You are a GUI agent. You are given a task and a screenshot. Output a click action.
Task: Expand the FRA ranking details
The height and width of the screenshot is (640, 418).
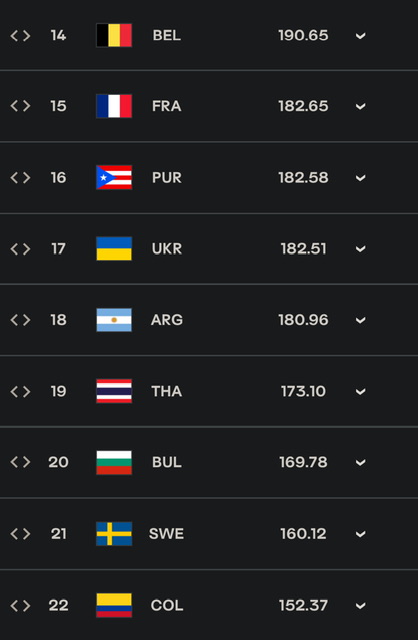tap(360, 107)
